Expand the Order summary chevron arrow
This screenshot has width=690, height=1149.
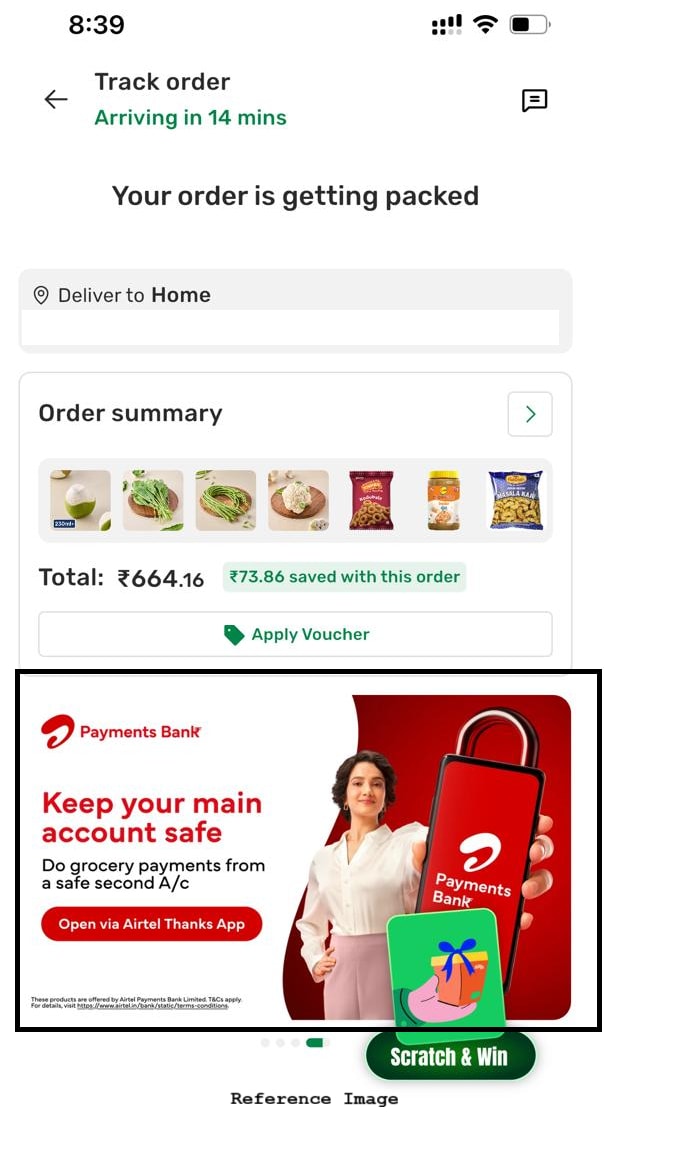tap(530, 414)
